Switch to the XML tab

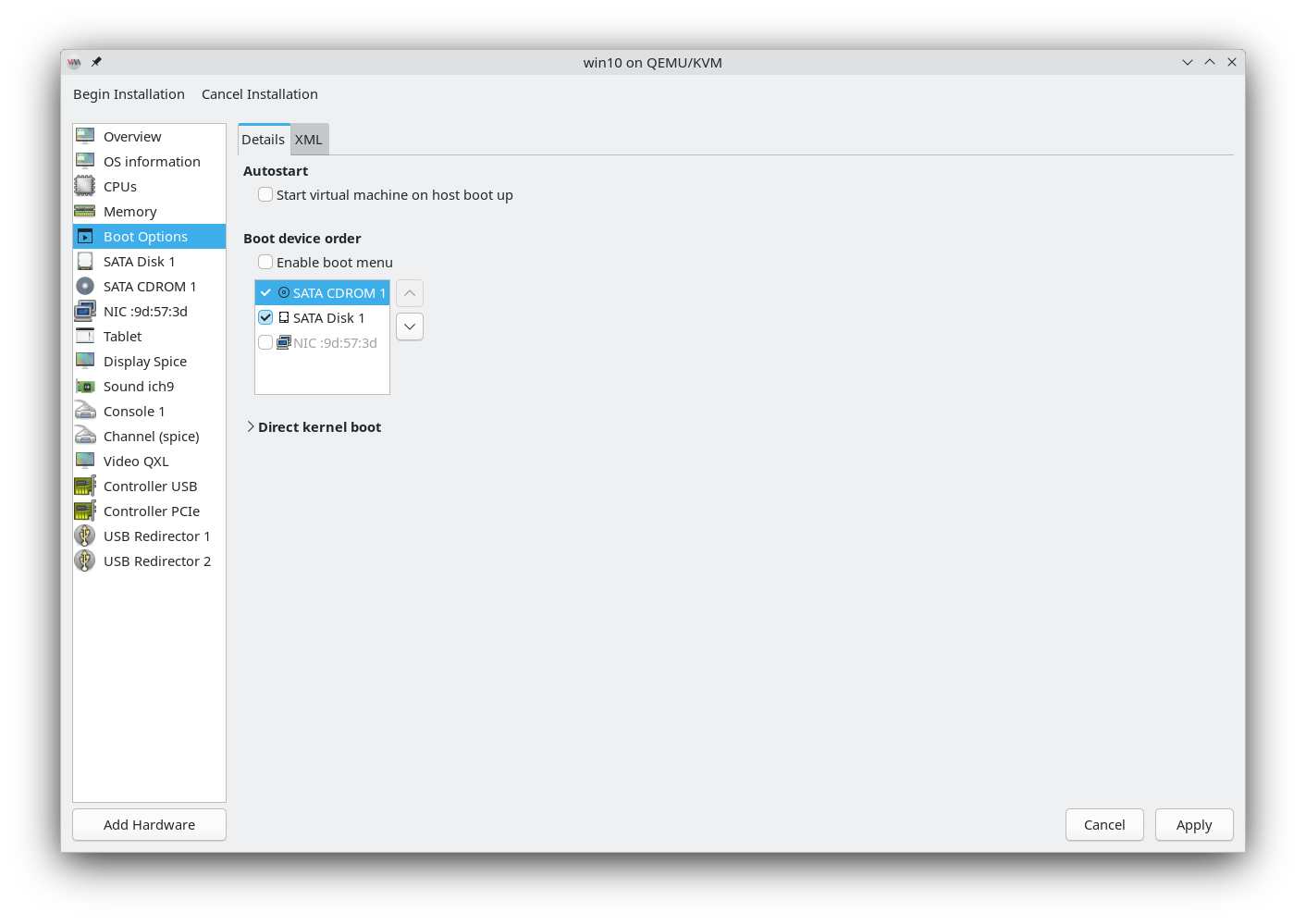tap(309, 140)
